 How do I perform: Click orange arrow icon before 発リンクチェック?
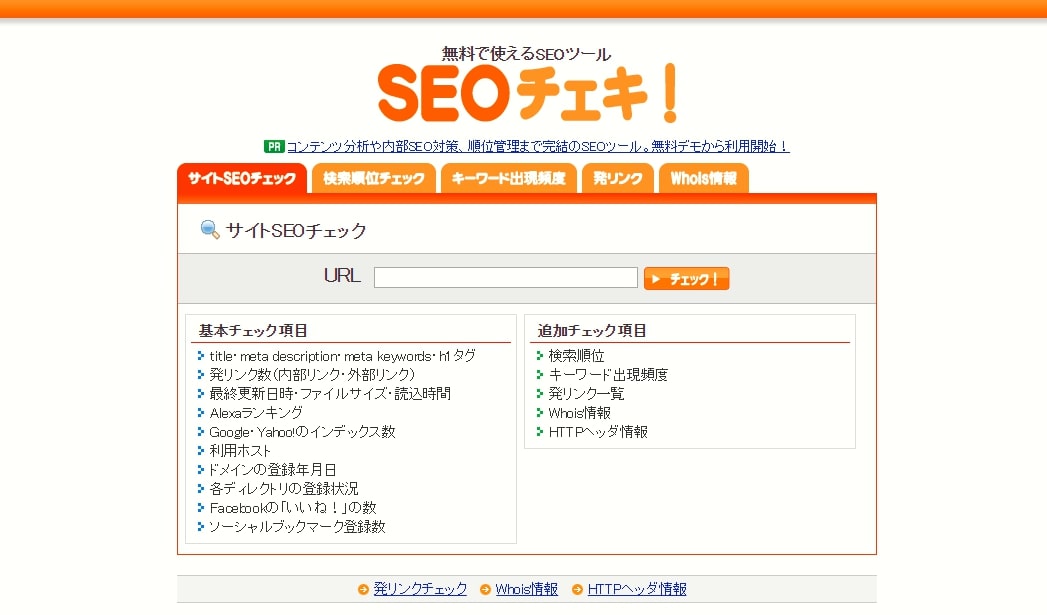(x=363, y=590)
